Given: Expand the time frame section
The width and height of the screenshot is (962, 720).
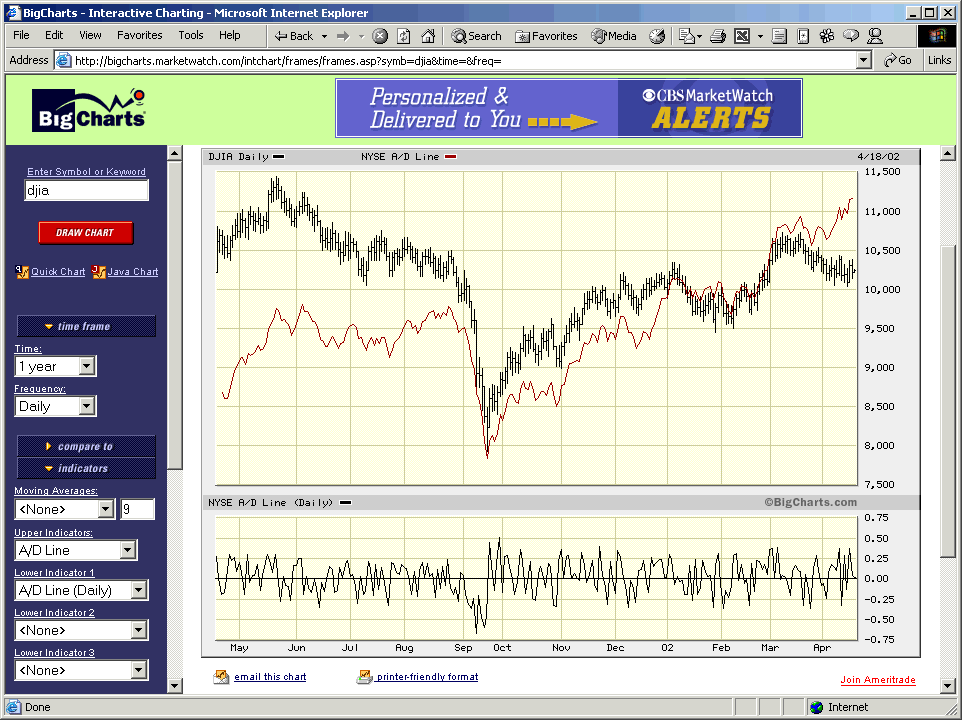Looking at the screenshot, I should pyautogui.click(x=85, y=326).
